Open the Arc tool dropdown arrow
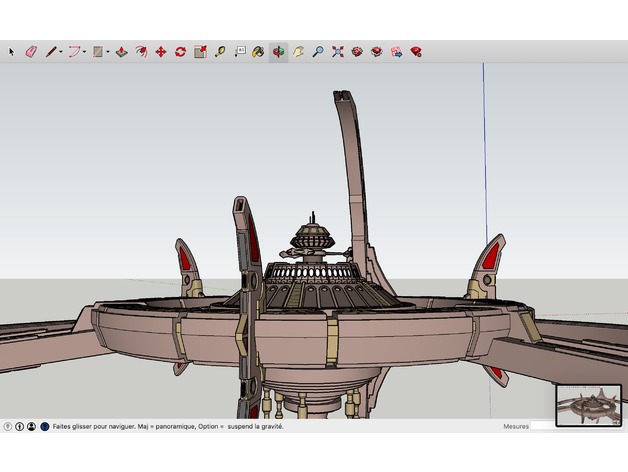The width and height of the screenshot is (628, 472). pyautogui.click(x=85, y=51)
